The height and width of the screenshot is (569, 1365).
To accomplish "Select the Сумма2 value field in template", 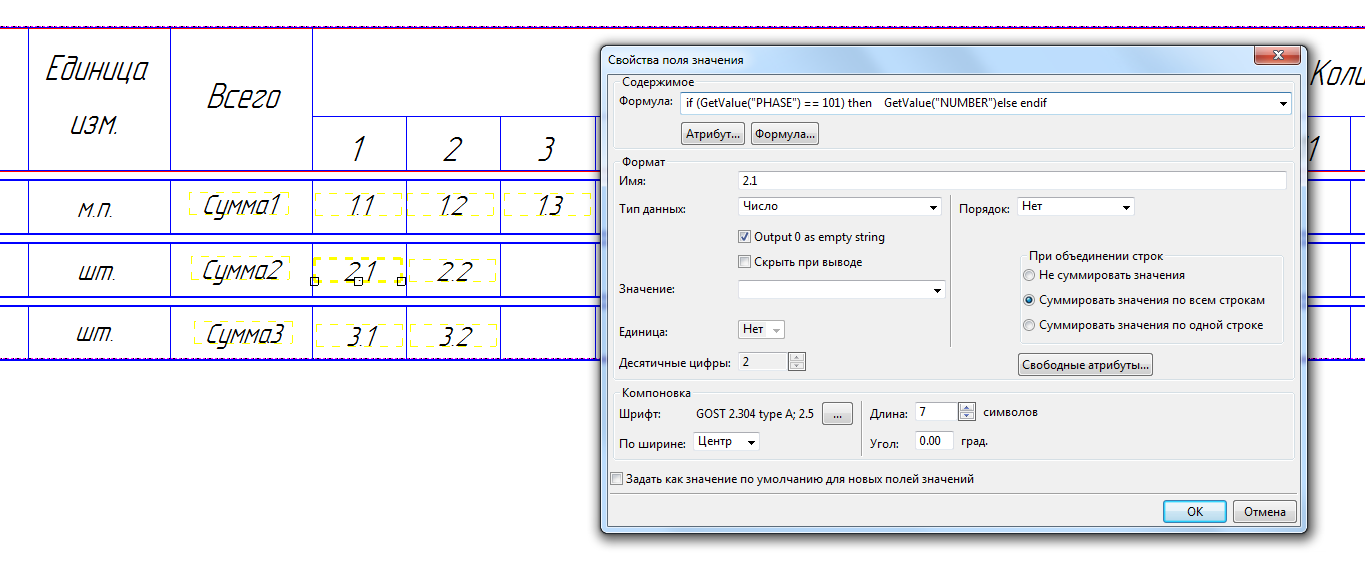I will pyautogui.click(x=241, y=269).
